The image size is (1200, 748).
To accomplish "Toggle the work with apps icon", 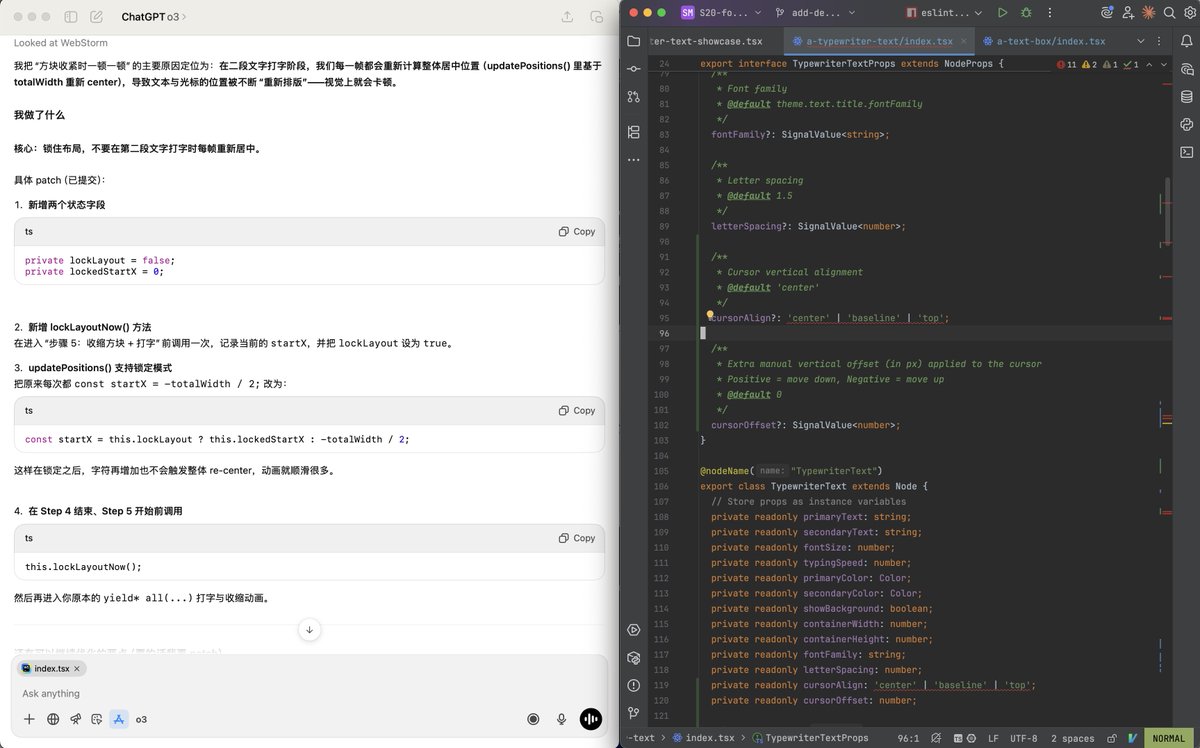I will pos(119,719).
